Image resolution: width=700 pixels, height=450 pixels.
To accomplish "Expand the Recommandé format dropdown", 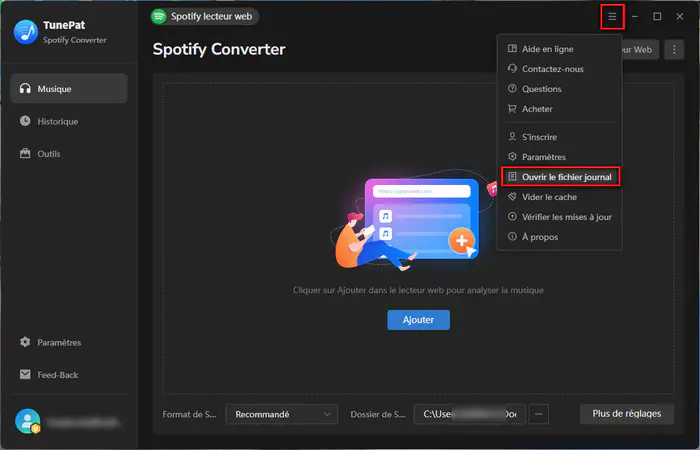I will coord(282,414).
